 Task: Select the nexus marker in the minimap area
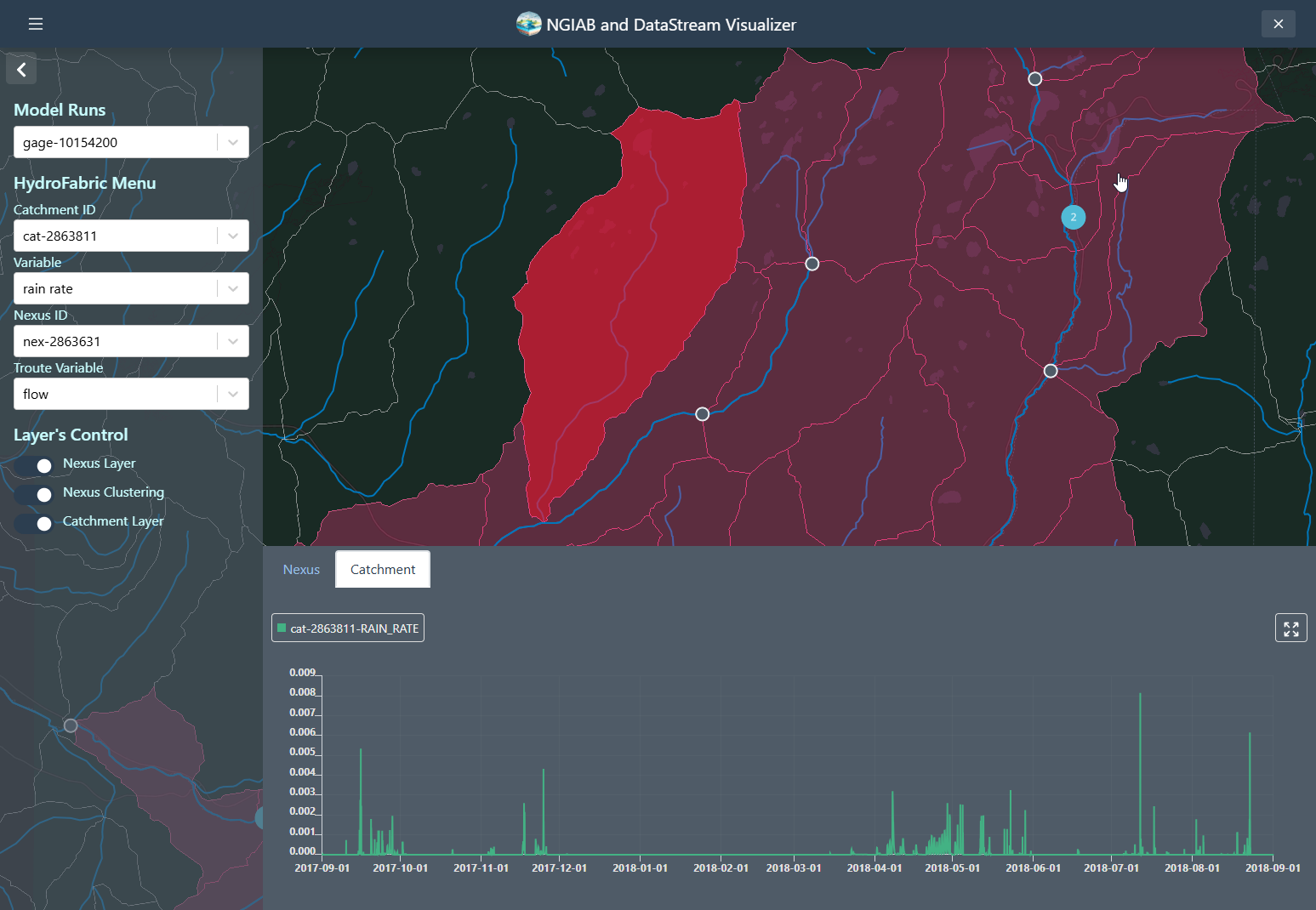click(x=70, y=725)
